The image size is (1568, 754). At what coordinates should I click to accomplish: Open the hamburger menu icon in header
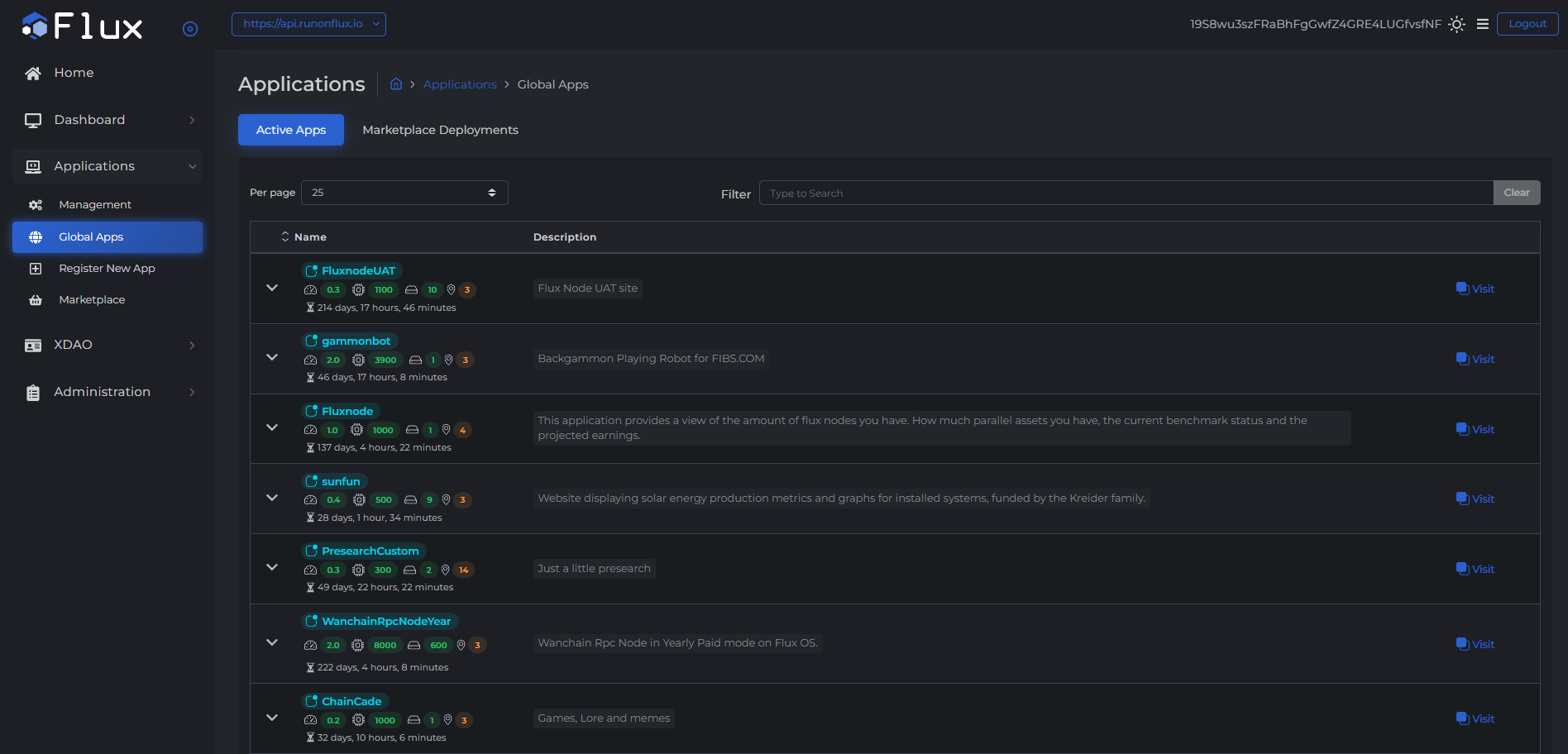pos(1483,24)
